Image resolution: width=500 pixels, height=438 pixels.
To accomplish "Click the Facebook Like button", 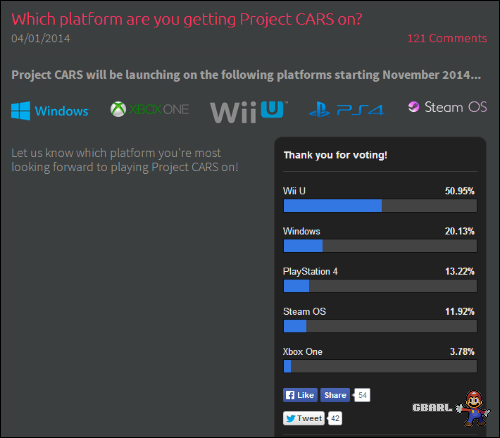I will coord(300,395).
